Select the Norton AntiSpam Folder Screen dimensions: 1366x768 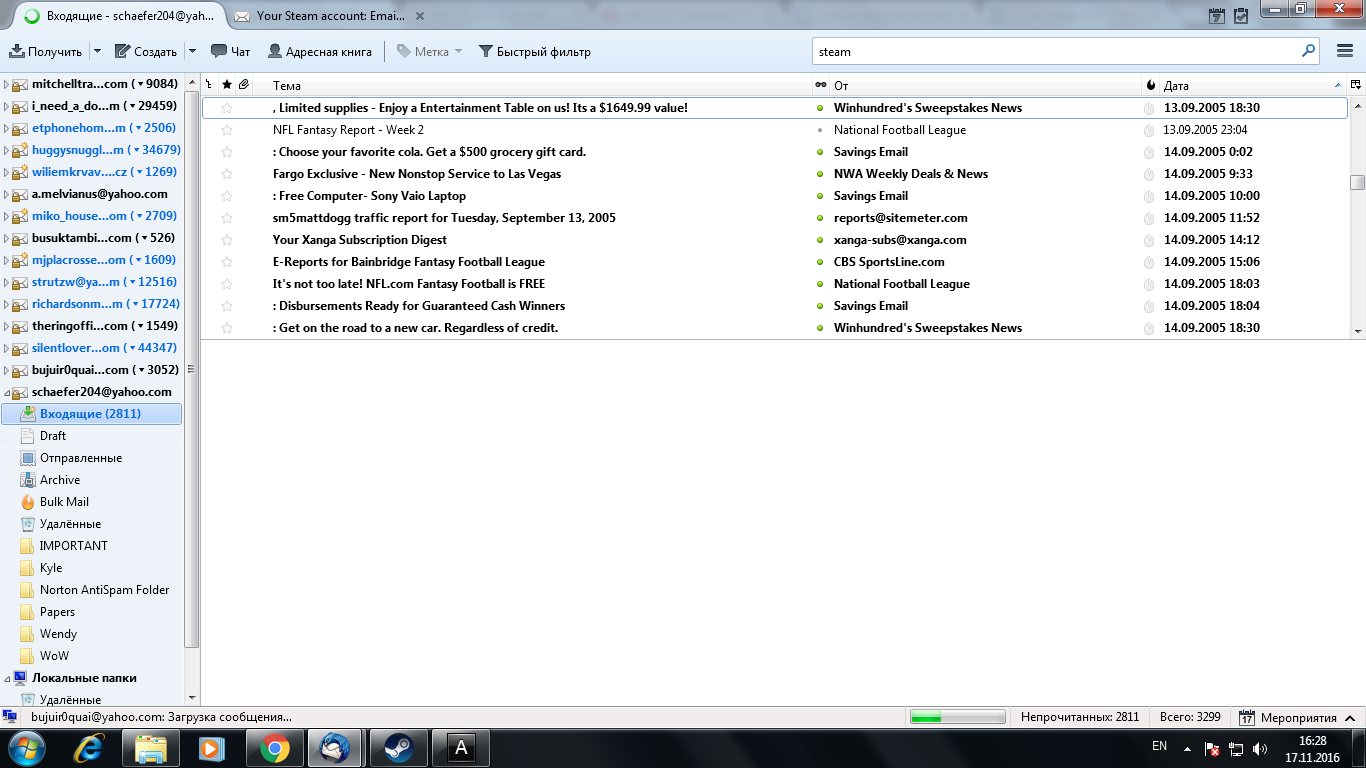tap(95, 590)
